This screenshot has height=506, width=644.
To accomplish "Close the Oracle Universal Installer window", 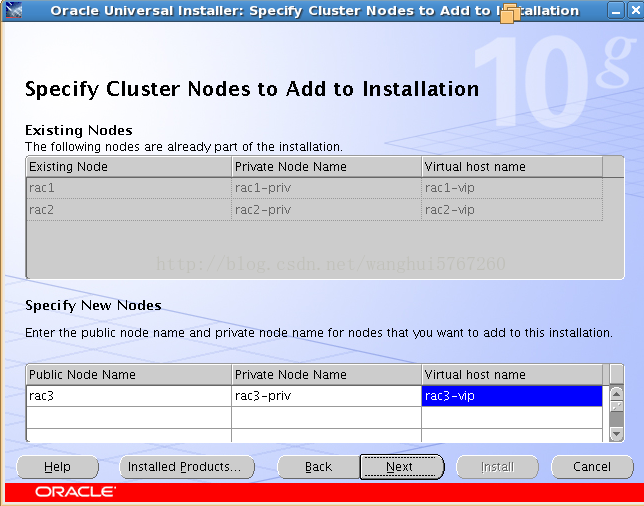I will 635,11.
